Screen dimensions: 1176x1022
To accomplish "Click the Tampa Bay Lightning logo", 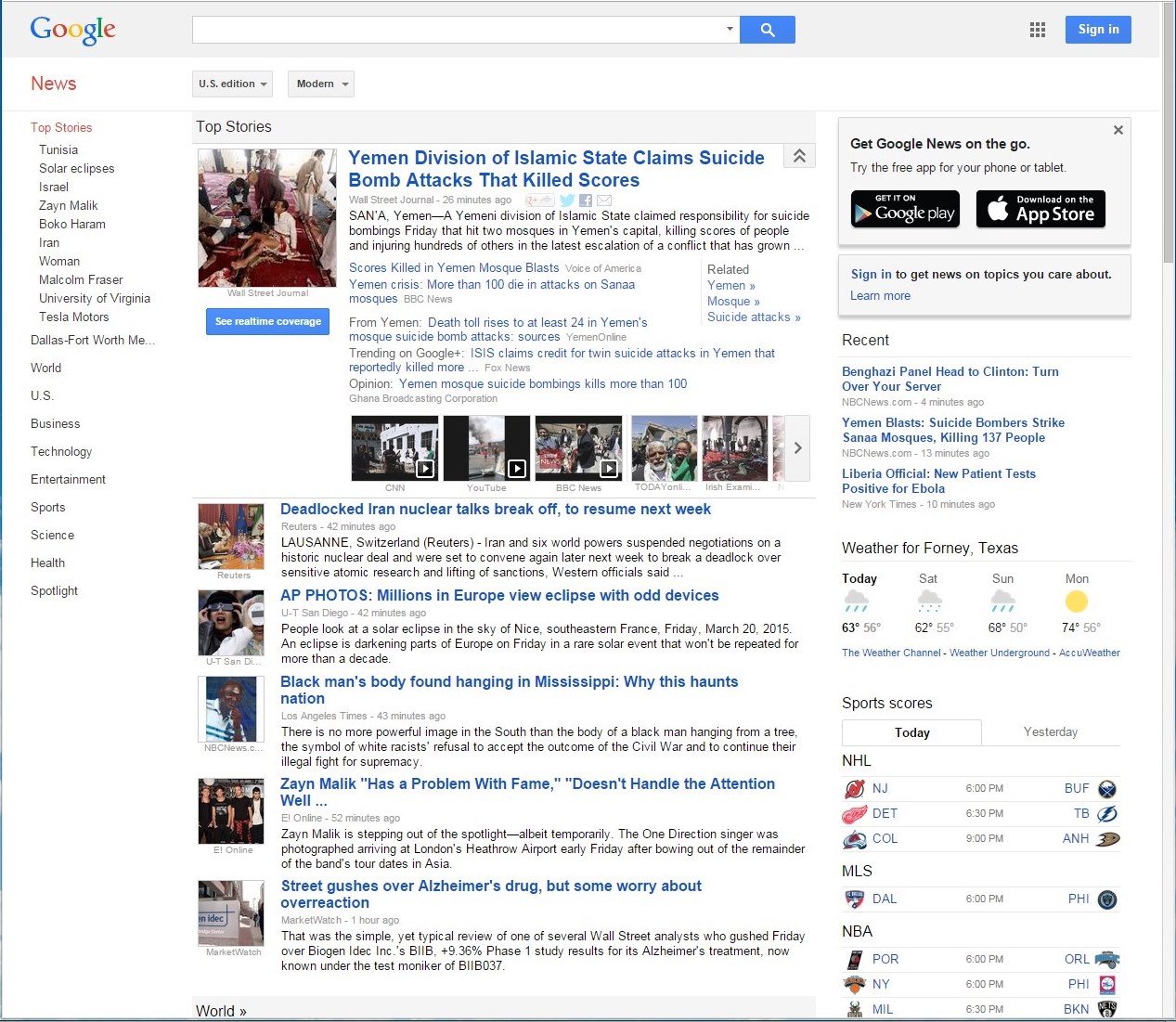I will [1106, 814].
